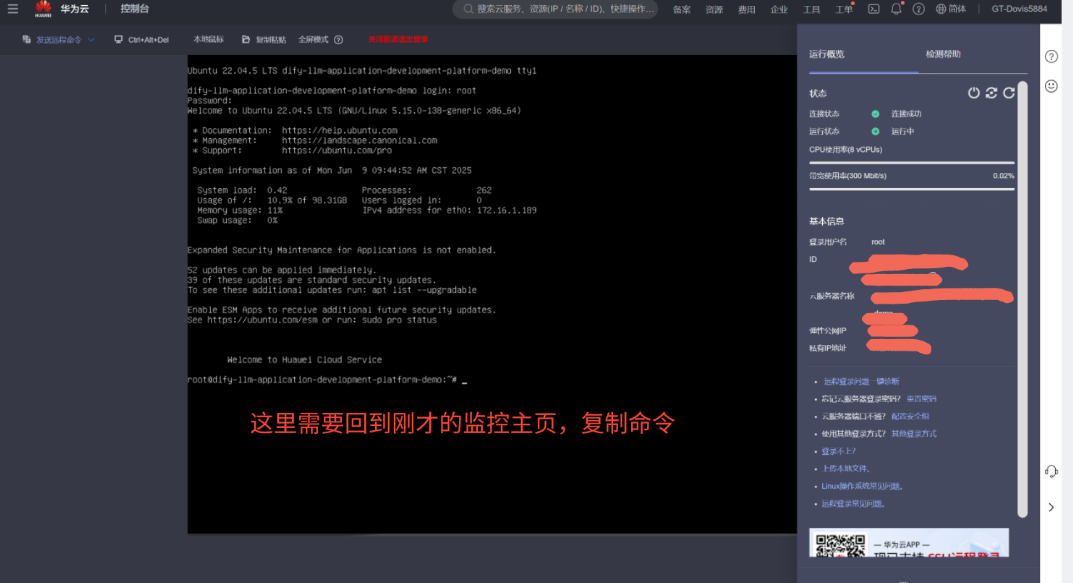1073x583 pixels.
Task: Select the 运行概览 tab
Action: 827,54
